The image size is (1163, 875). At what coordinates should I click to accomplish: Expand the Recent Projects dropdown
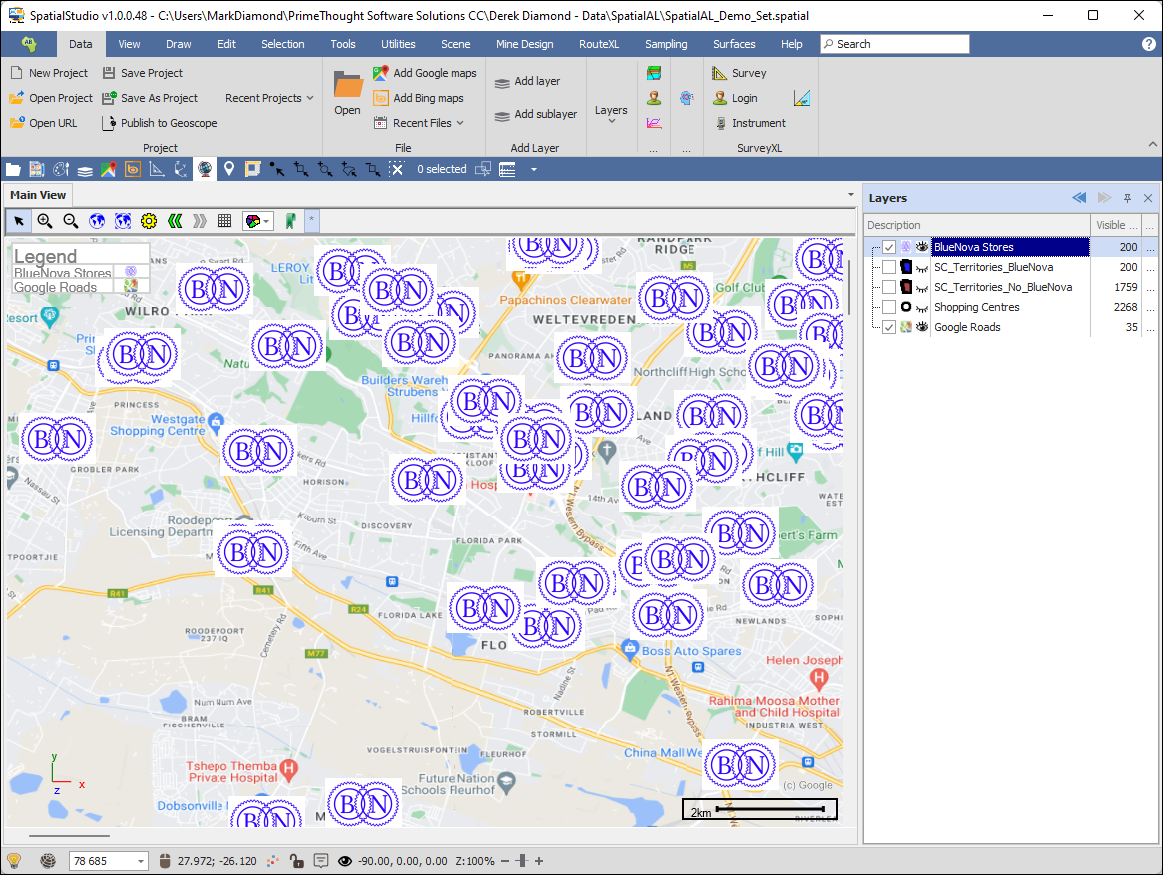269,98
